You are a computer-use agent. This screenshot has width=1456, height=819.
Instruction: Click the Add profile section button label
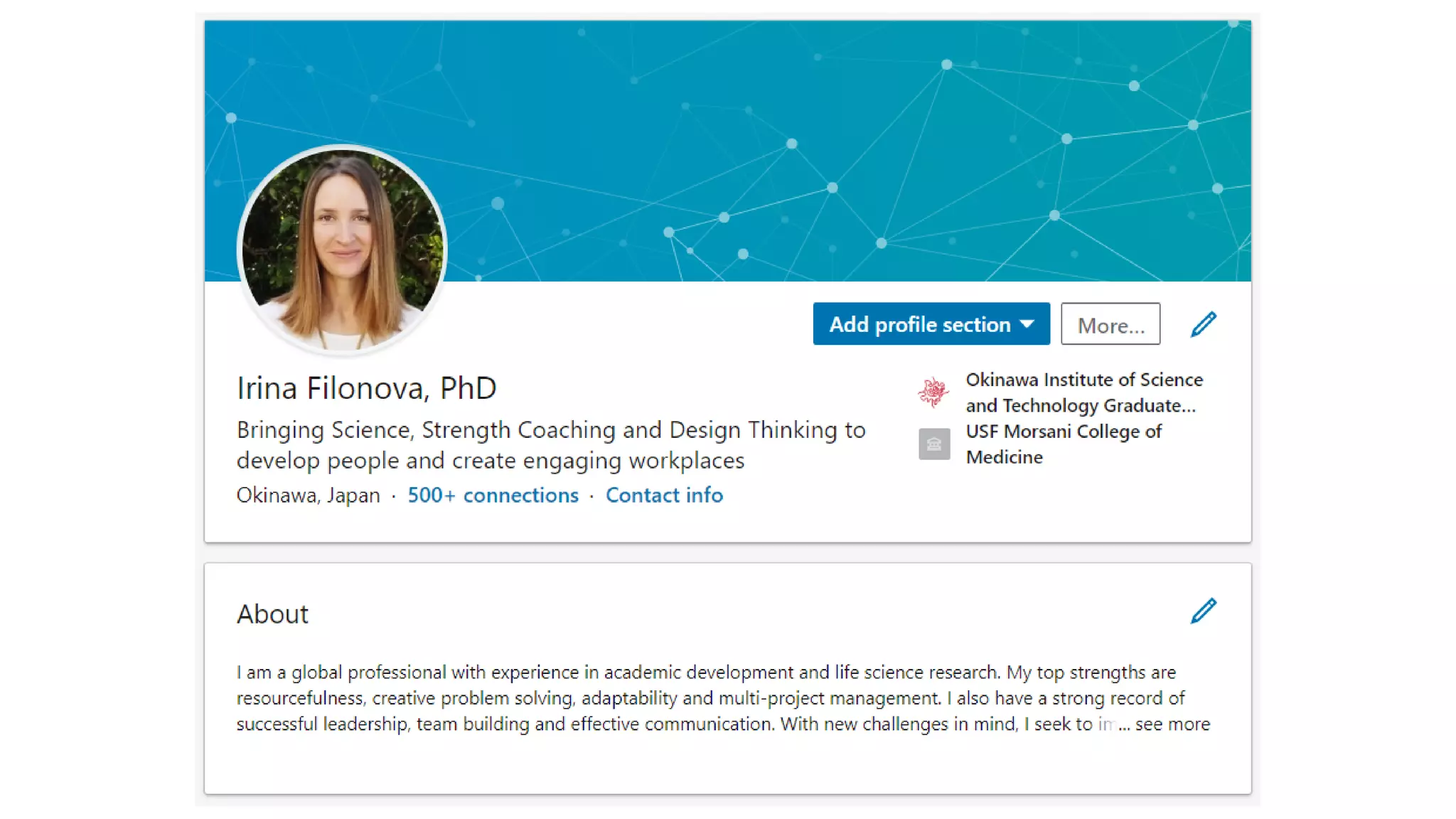point(919,324)
